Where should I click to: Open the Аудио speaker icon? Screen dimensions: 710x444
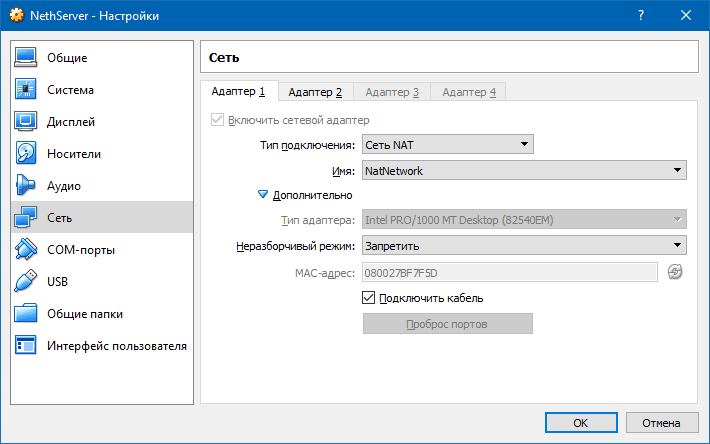click(x=26, y=186)
